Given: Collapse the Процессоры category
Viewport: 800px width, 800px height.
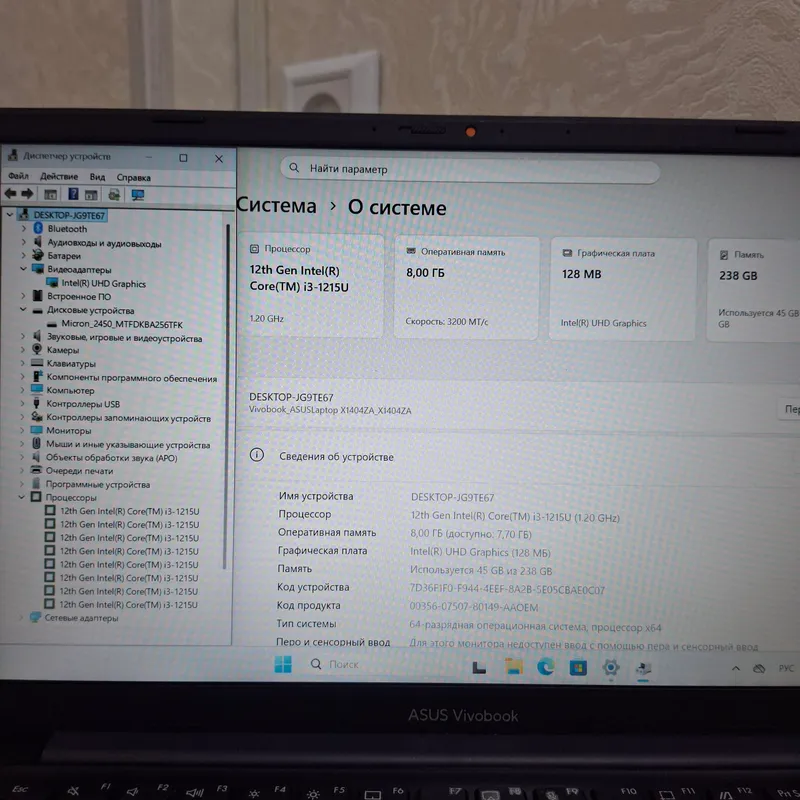Looking at the screenshot, I should [x=21, y=497].
